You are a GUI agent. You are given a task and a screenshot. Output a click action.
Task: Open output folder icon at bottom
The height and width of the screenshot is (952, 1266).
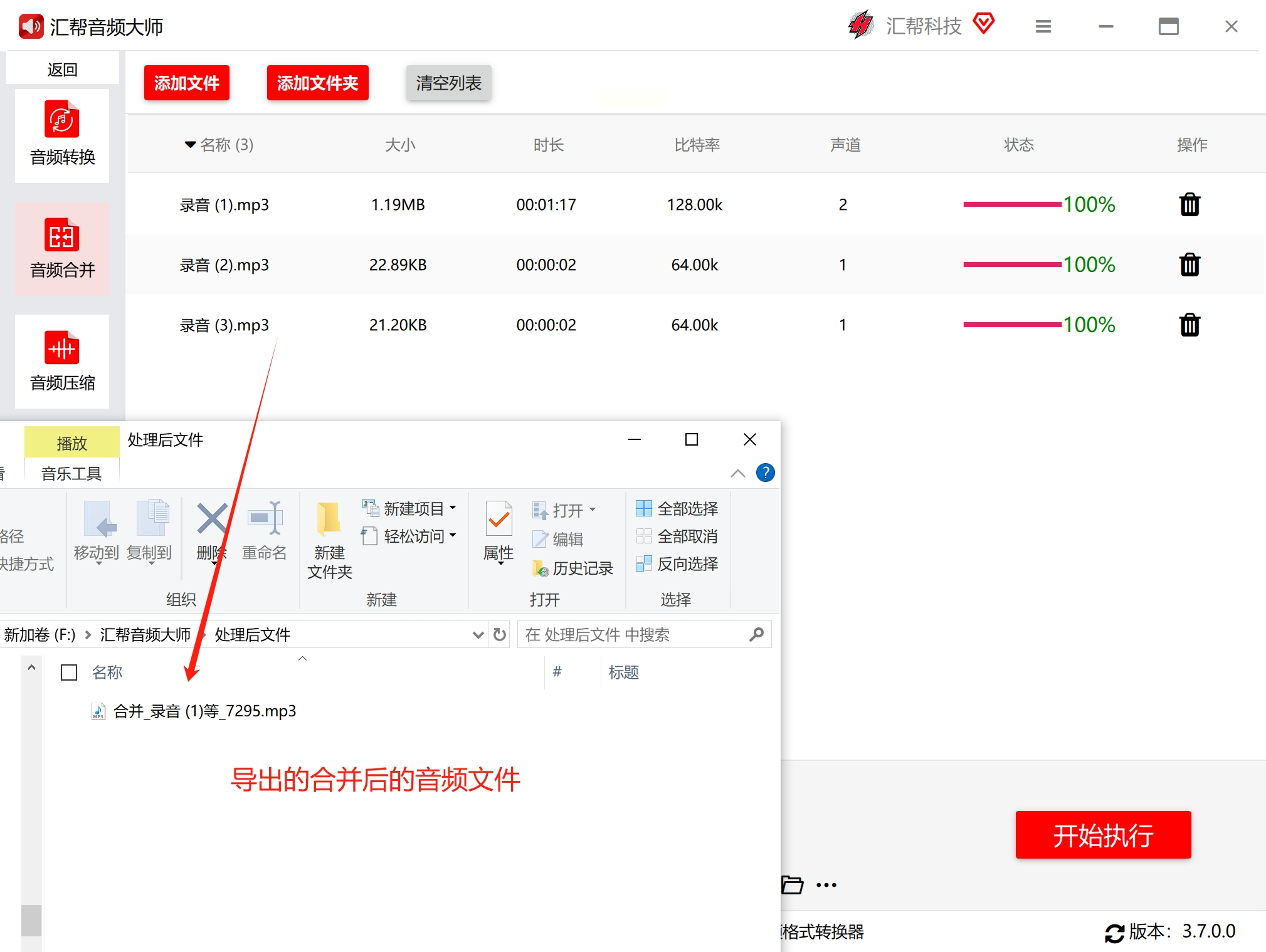pyautogui.click(x=792, y=885)
